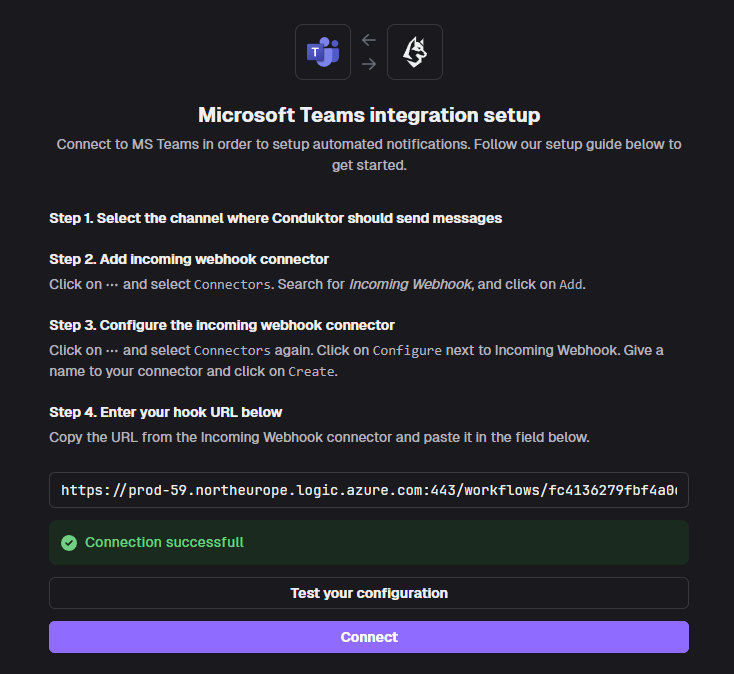Click the Configure code text in Step 3
This screenshot has height=674, width=734.
click(407, 351)
